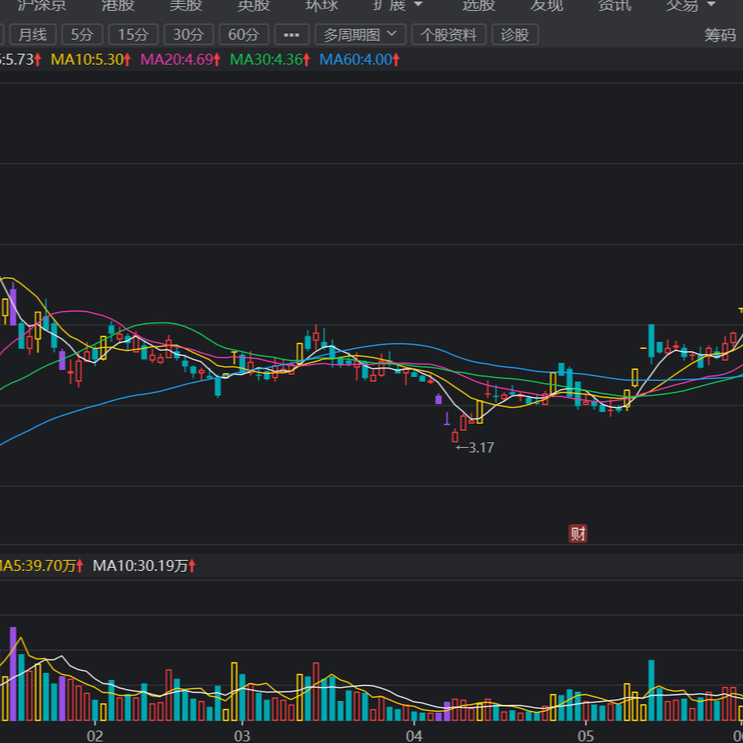
Task: Select the 30分 chart period
Action: pos(188,35)
